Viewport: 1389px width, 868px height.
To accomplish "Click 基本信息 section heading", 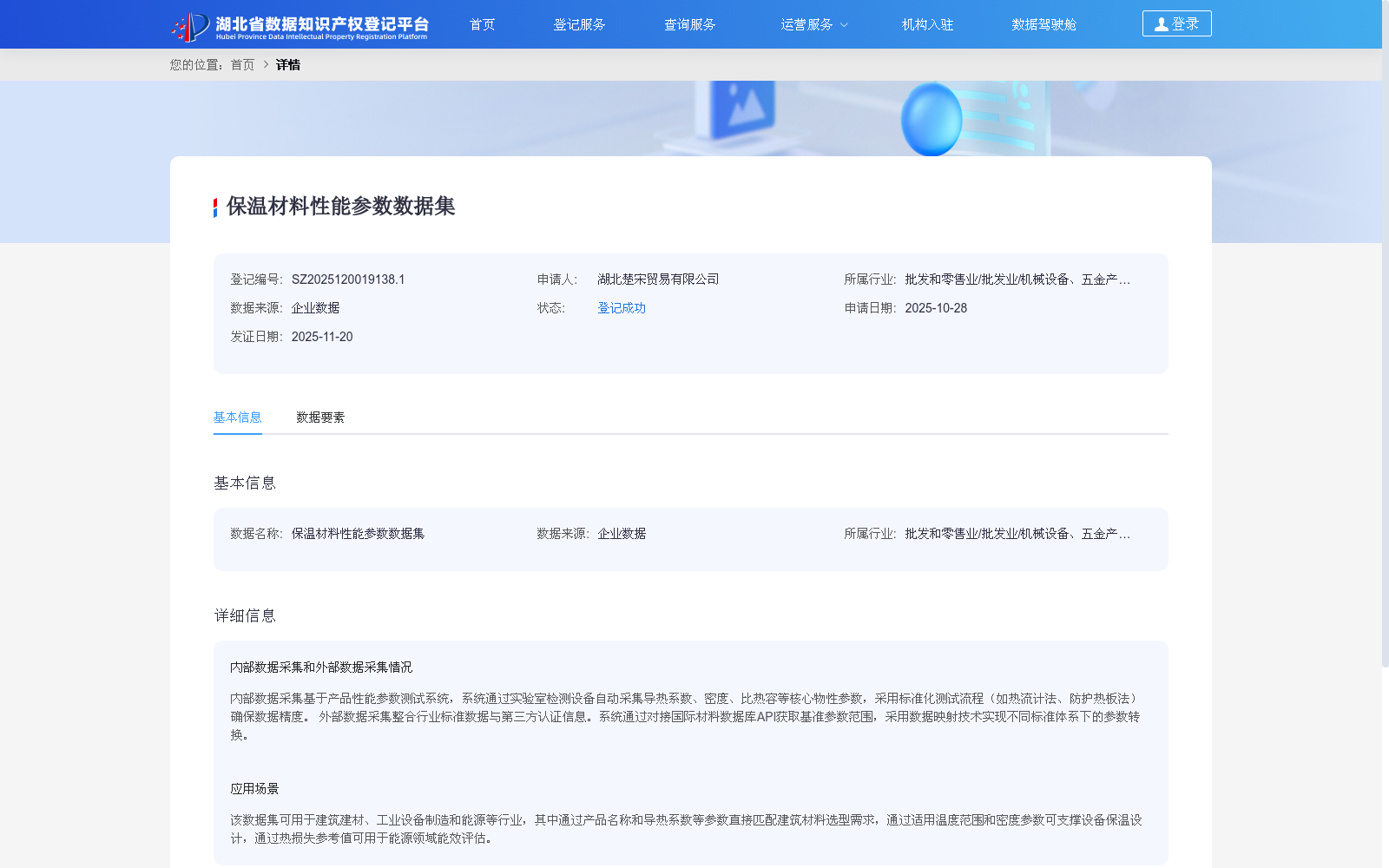I will 245,483.
